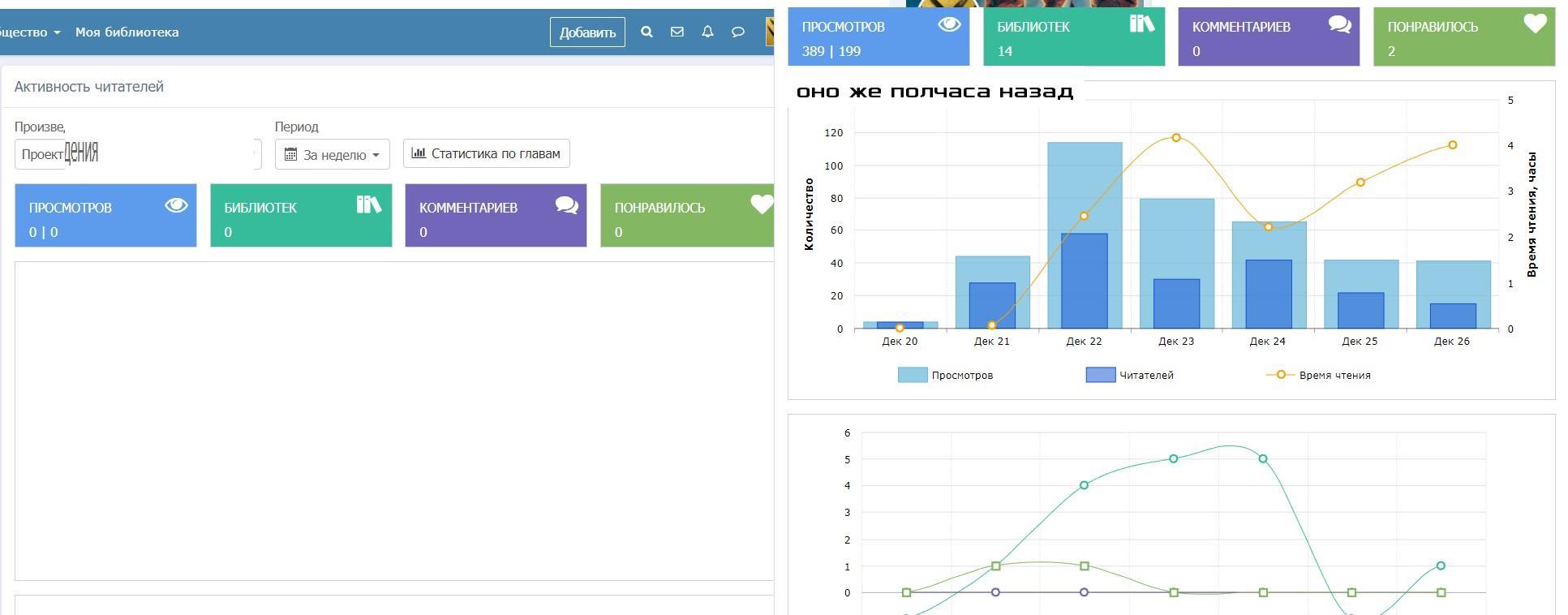Click the Добавить button

coord(587,32)
